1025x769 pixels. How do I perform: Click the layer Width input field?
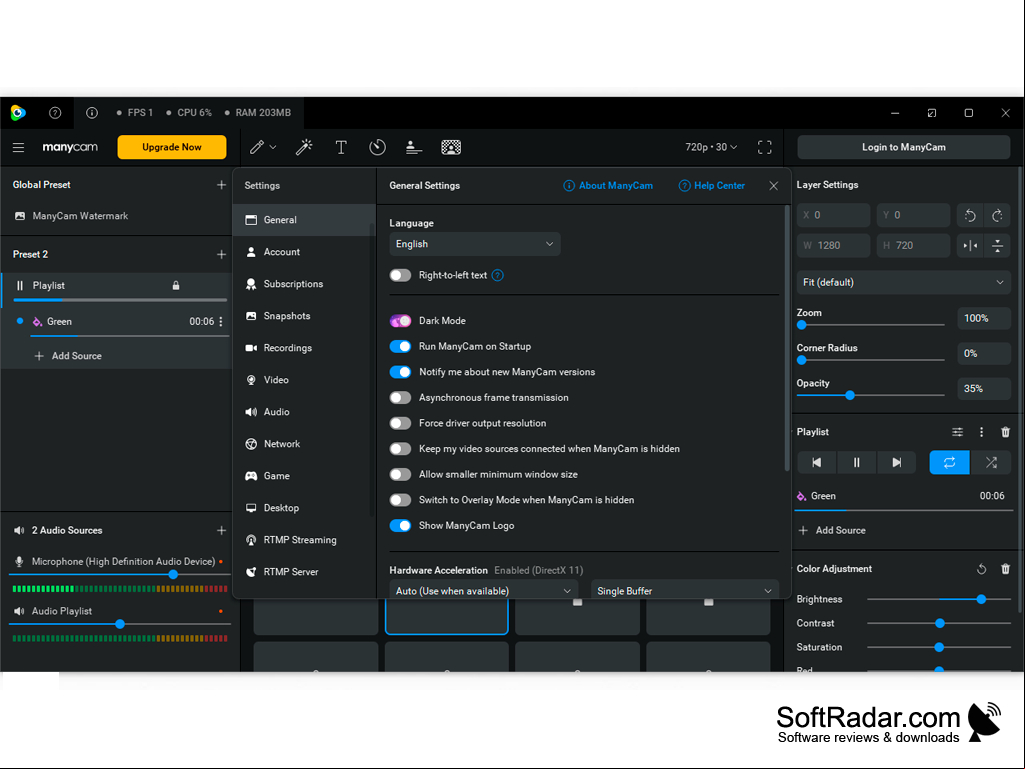click(x=833, y=246)
